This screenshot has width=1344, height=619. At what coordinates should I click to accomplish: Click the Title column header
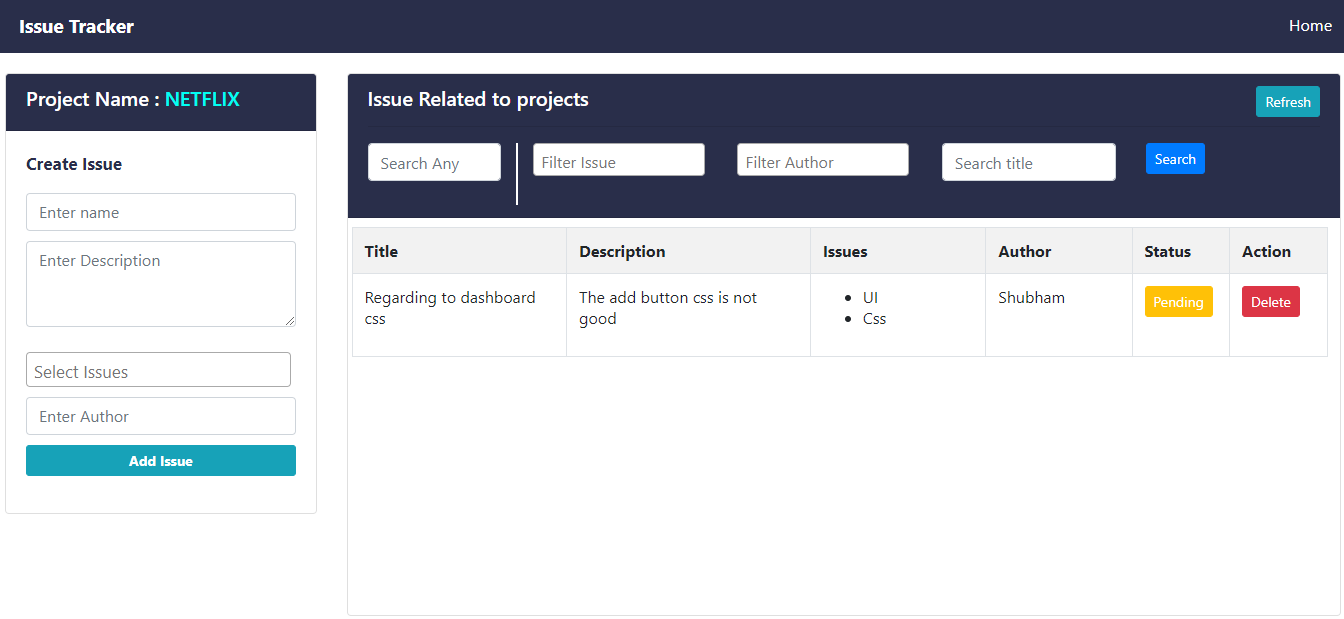point(381,251)
